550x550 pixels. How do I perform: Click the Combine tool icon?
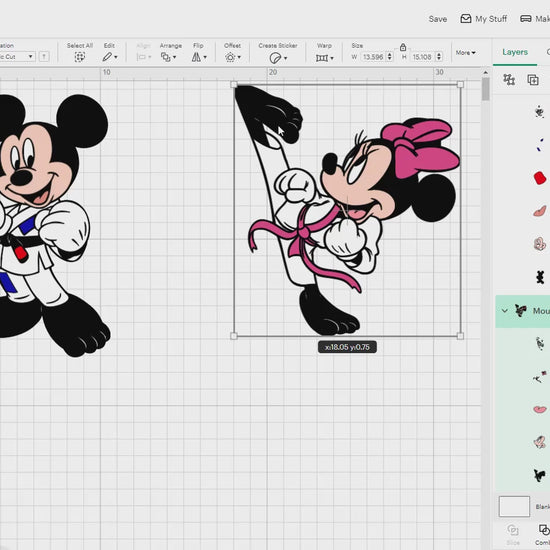tap(544, 530)
